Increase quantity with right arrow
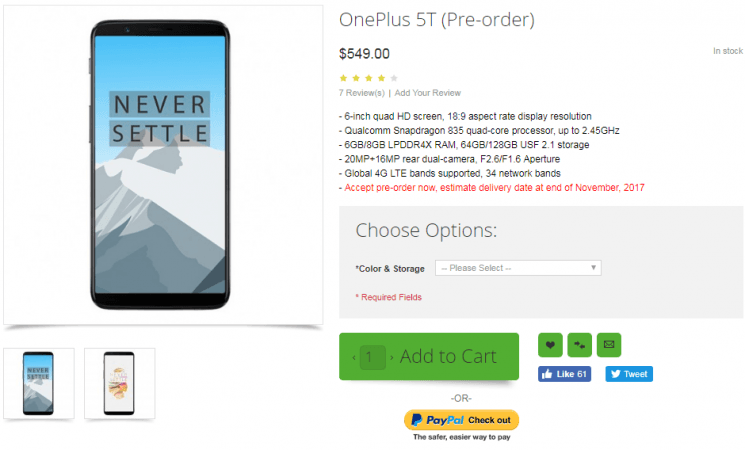The width and height of the screenshot is (745, 450). pyautogui.click(x=392, y=357)
